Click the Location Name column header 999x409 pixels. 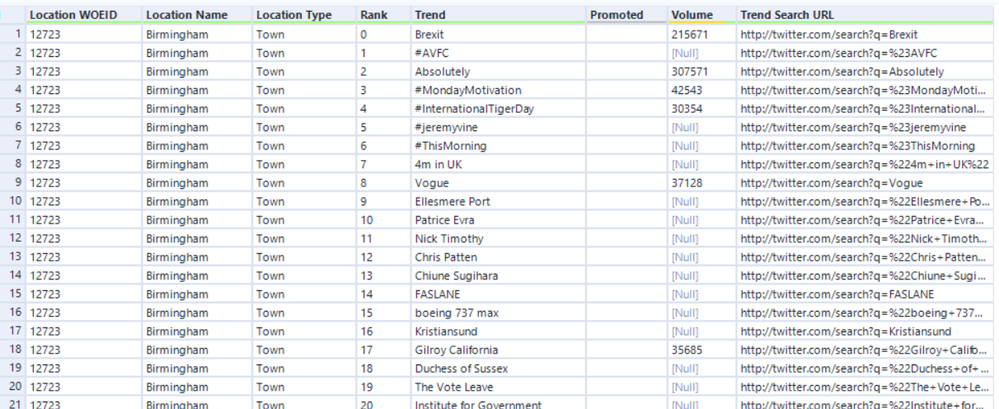(x=196, y=15)
